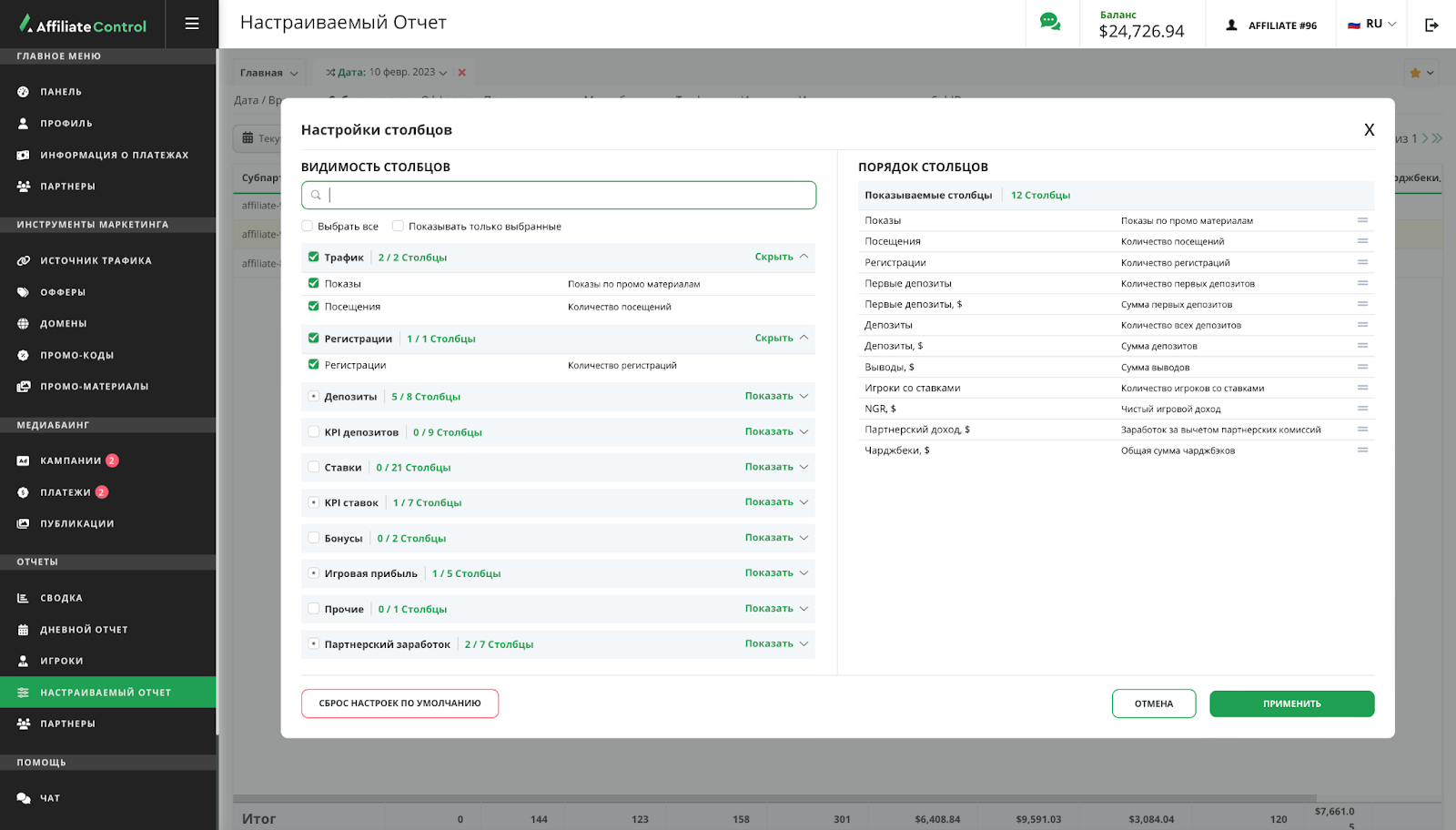
Task: Click Сброс настроек по умолчанию button
Action: tap(399, 703)
